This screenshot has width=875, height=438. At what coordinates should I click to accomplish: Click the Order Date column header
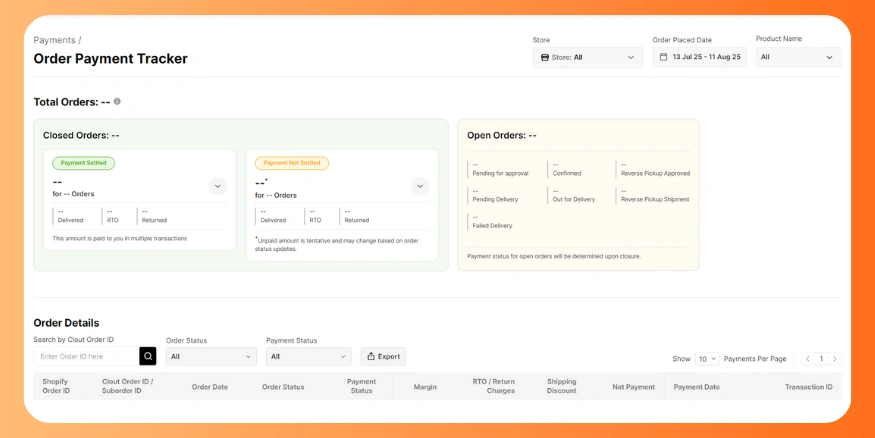[210, 387]
